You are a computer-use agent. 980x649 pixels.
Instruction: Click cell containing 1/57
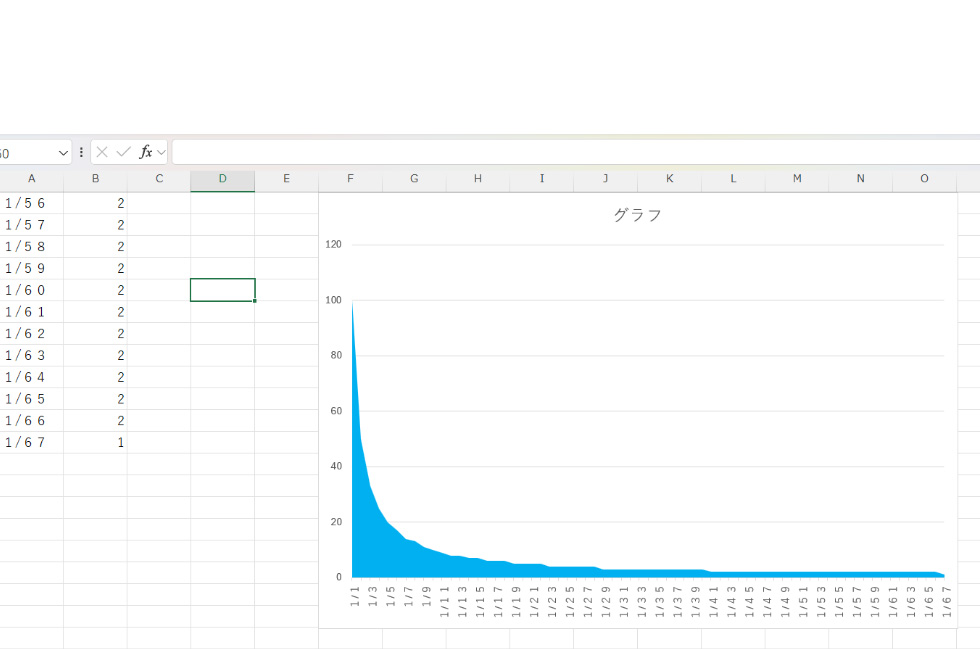pyautogui.click(x=31, y=224)
